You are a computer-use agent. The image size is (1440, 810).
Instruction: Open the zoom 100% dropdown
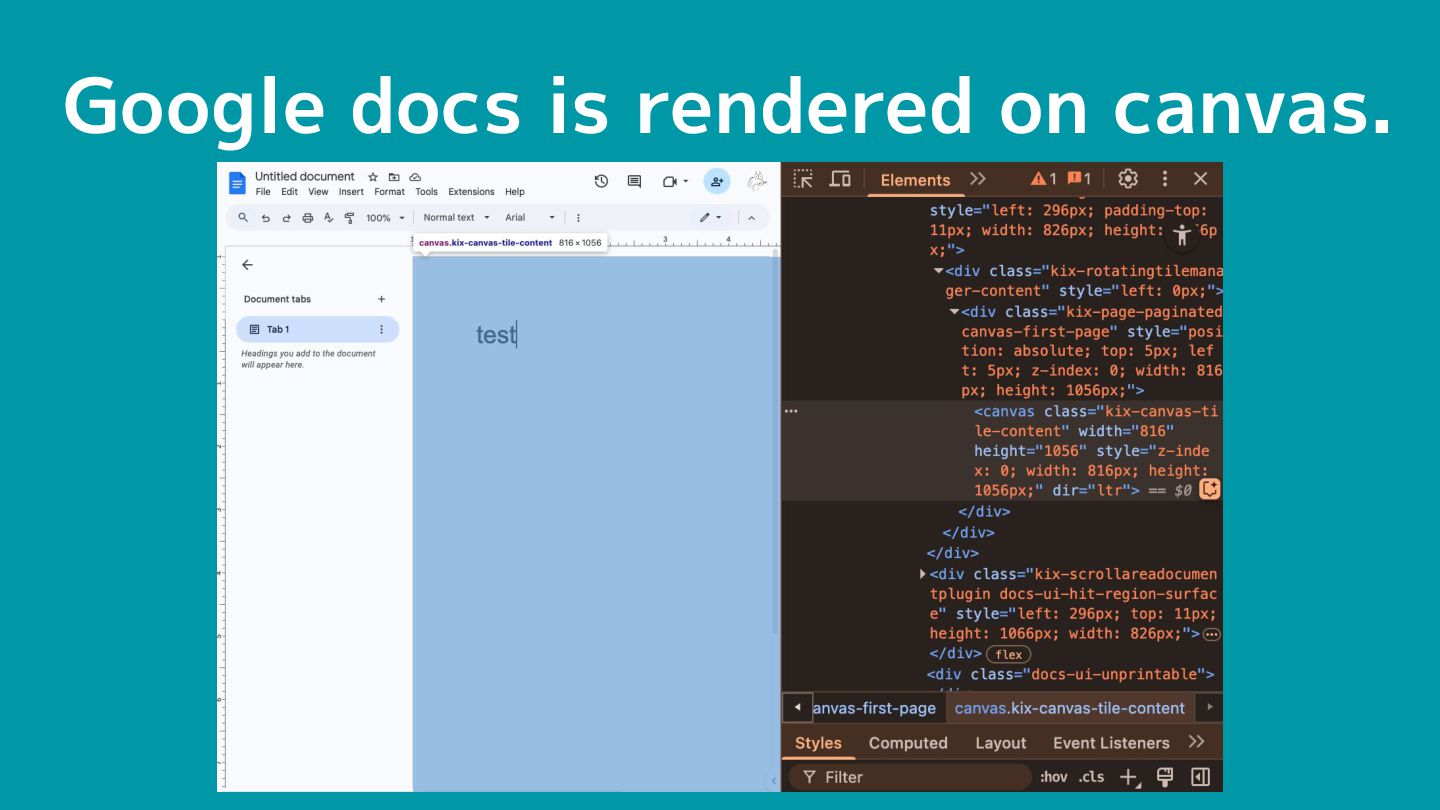tap(385, 217)
